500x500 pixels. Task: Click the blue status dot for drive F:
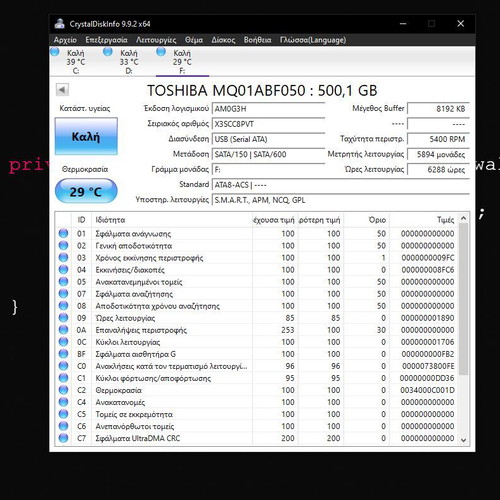[x=161, y=52]
